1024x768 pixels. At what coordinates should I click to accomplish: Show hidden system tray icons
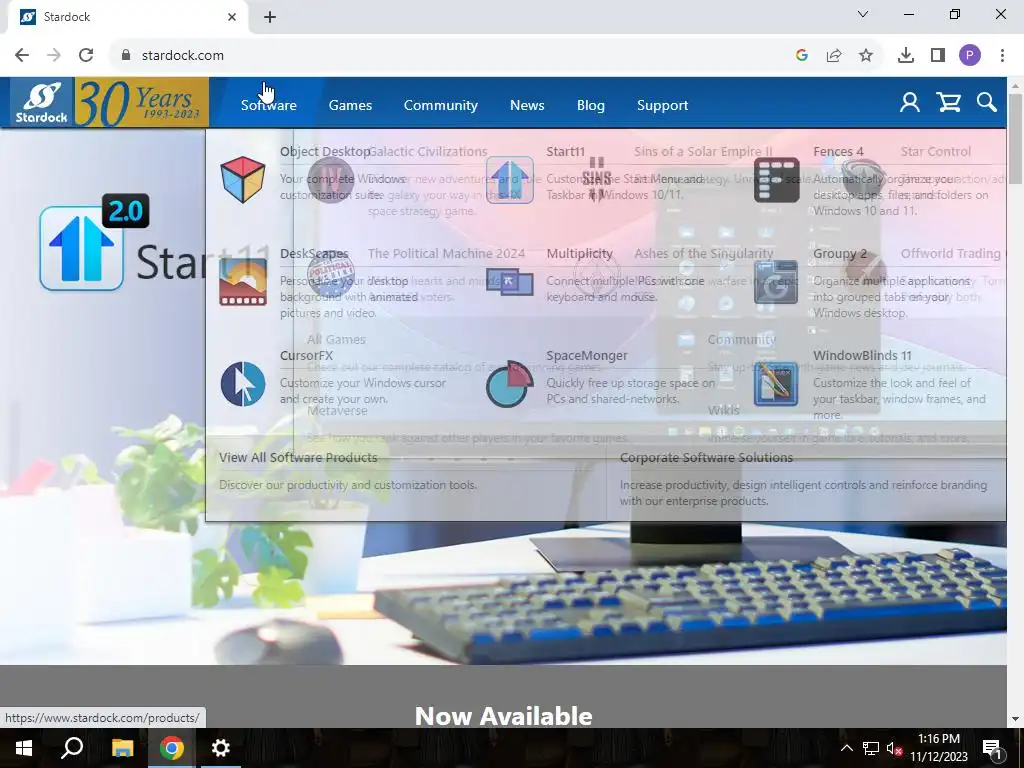[846, 748]
